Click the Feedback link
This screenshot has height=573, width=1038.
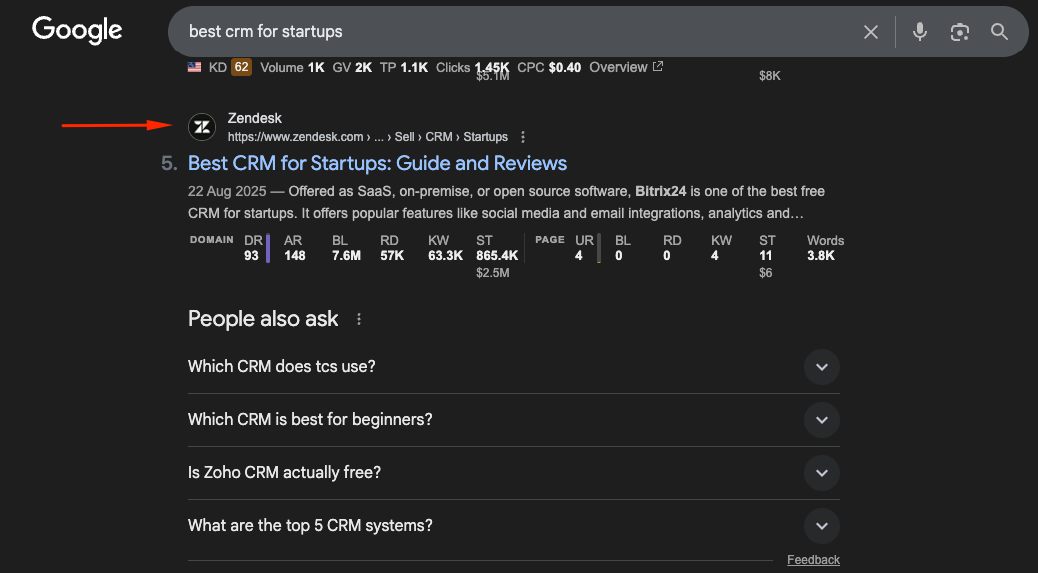tap(813, 560)
